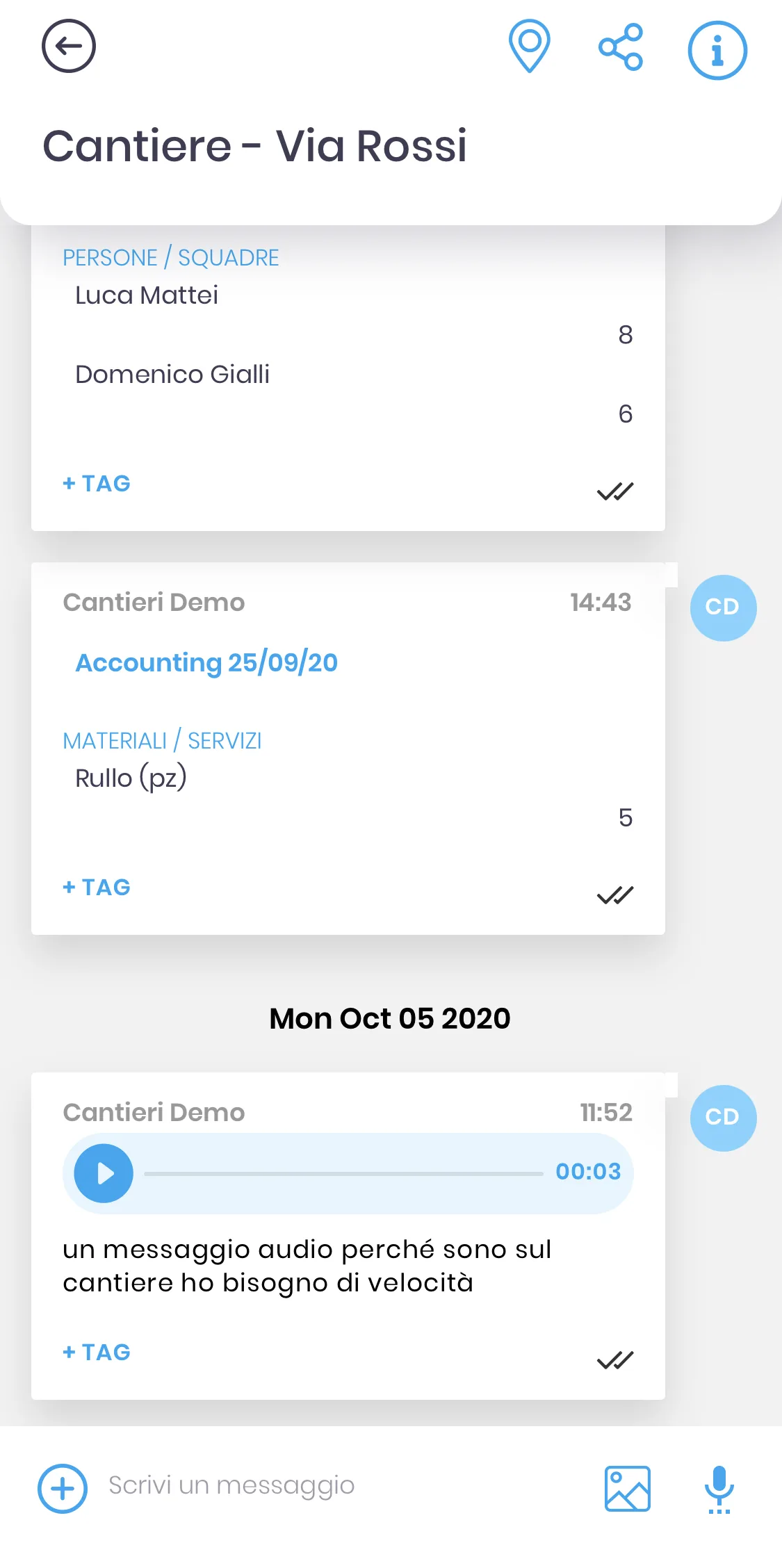Open the image gallery picker
782x1568 pixels.
coord(627,1488)
